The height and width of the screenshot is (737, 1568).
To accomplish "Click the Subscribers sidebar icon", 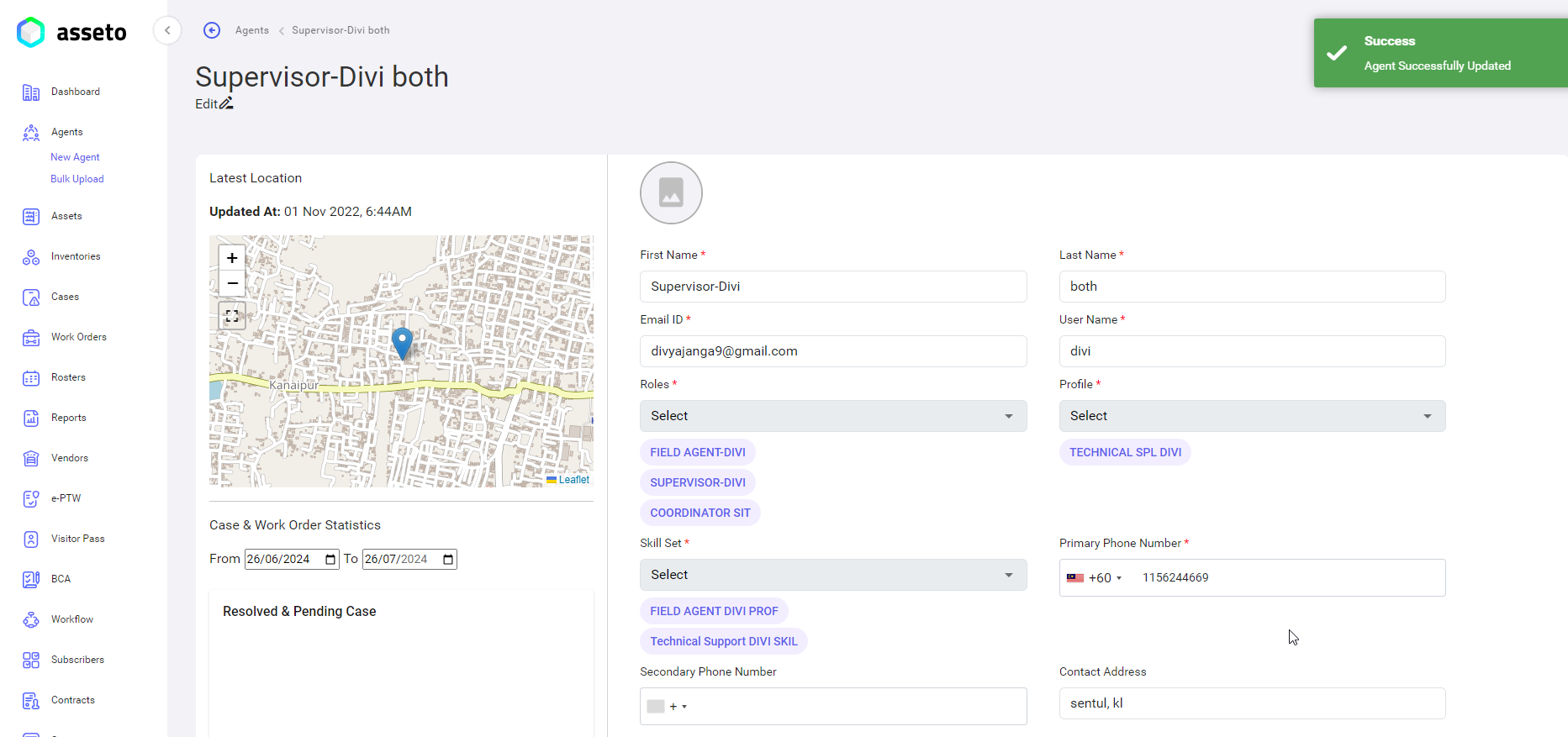I will (31, 661).
